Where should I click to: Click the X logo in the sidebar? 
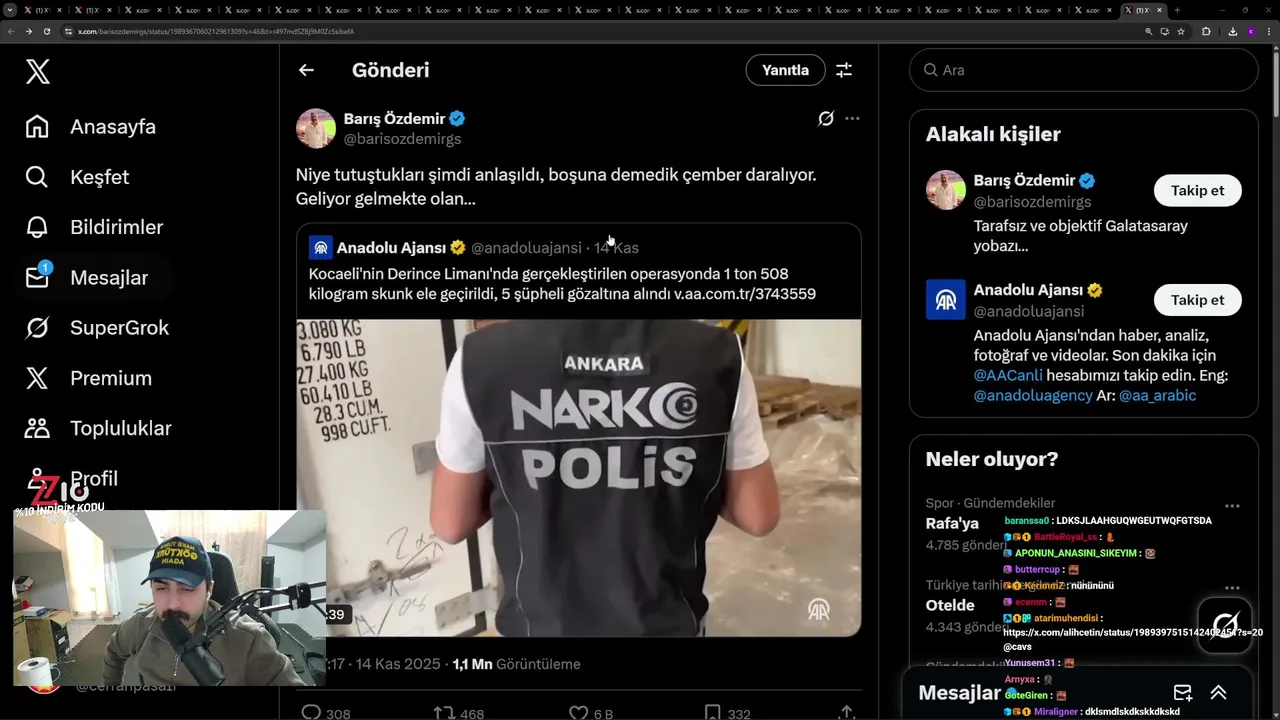[38, 71]
